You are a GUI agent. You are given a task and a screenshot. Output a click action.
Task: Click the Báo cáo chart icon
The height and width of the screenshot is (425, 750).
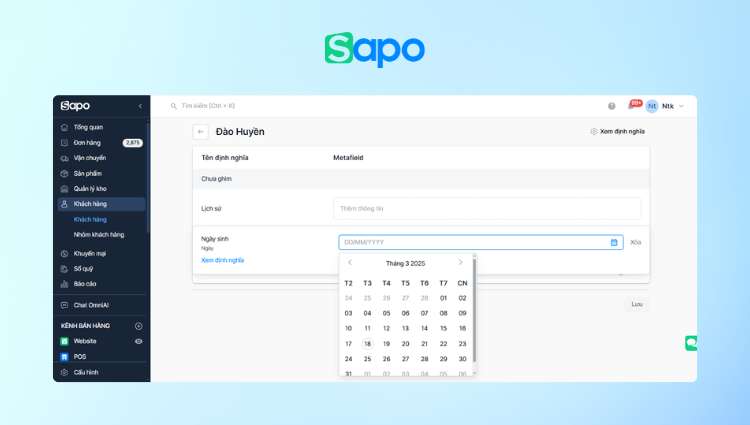click(x=65, y=284)
